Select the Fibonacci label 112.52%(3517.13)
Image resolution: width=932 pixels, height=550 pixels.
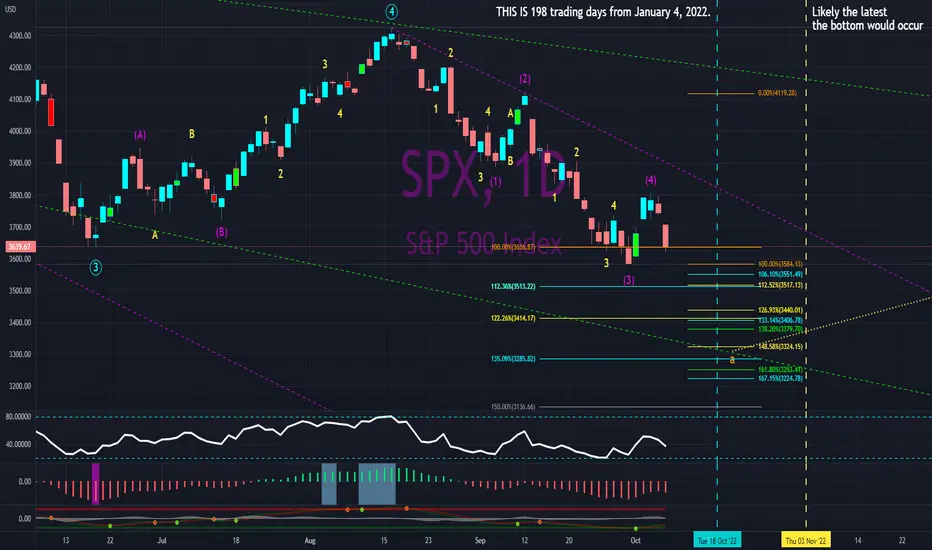click(780, 285)
